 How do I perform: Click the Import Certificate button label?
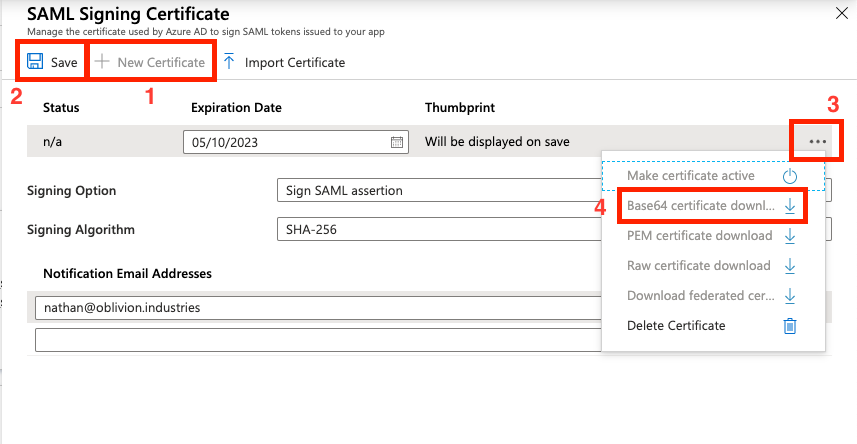pyautogui.click(x=295, y=62)
